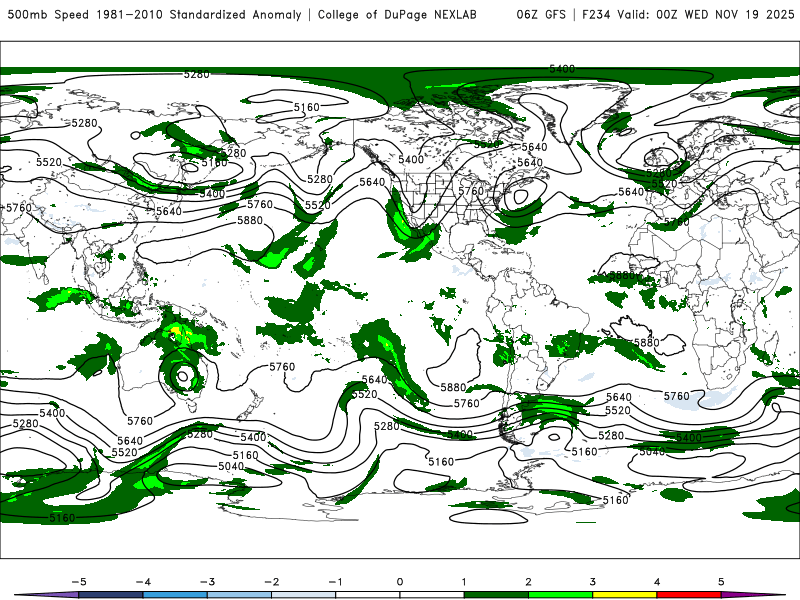Click the '3' tick label on the colorbar

(593, 582)
